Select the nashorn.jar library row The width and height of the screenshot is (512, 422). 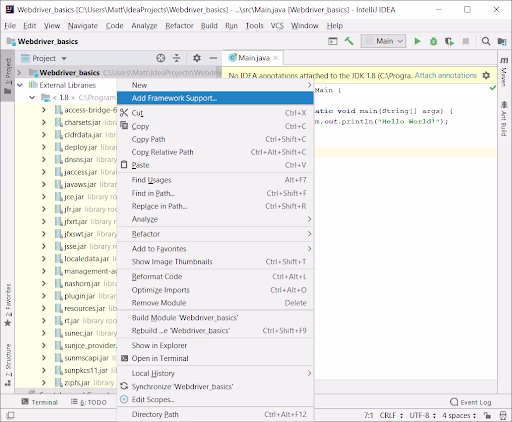(x=66, y=283)
